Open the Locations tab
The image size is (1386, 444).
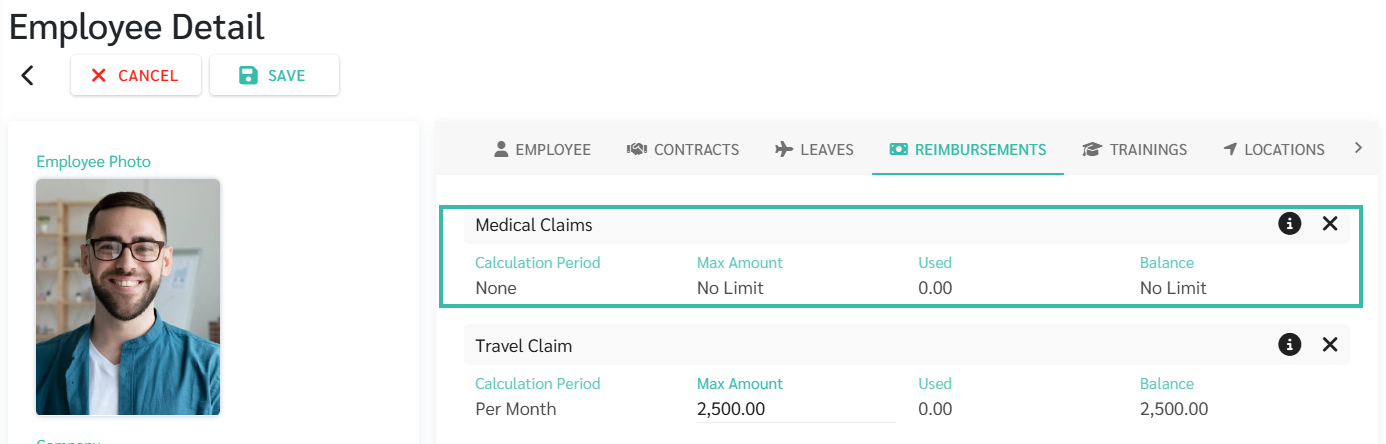click(1274, 149)
